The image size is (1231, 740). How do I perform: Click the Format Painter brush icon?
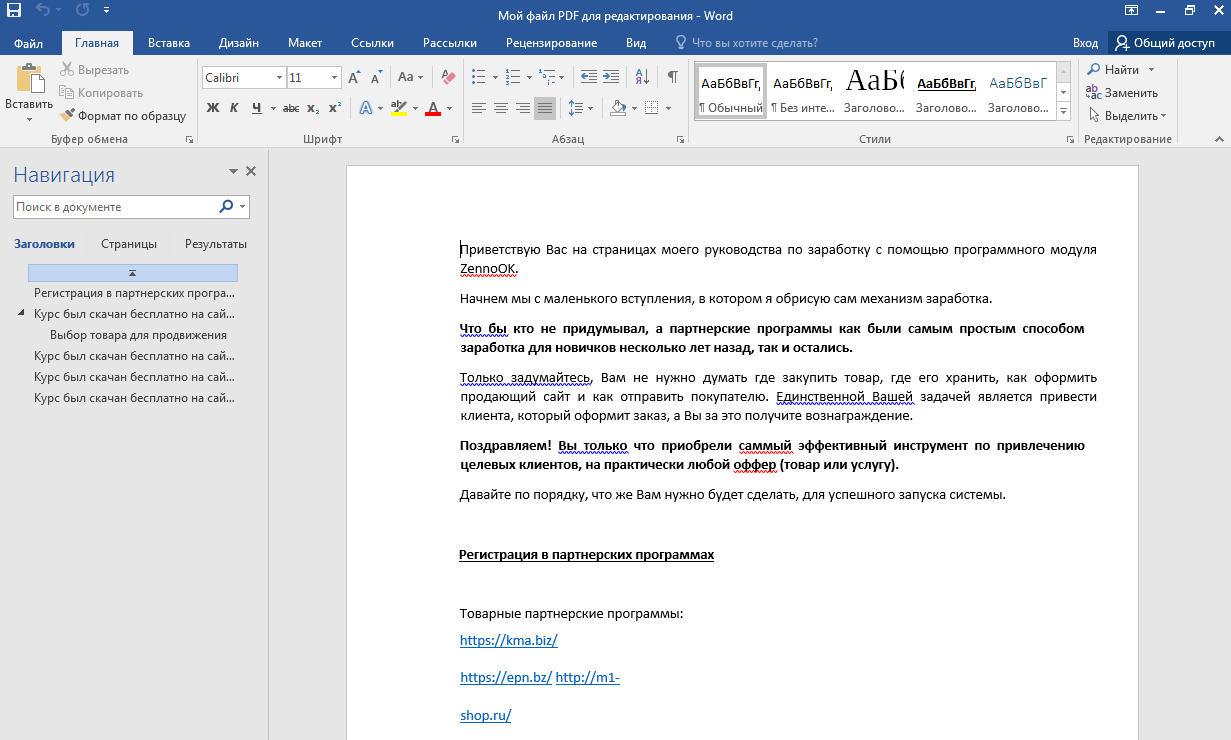coord(67,116)
